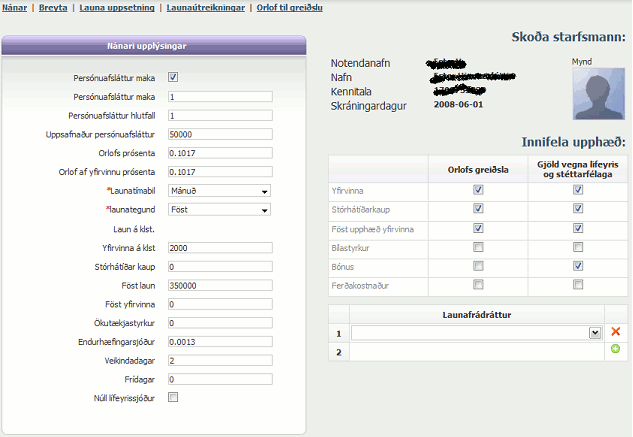Go to Launa uppsetning
Screen dimensions: 633x437
point(117,8)
